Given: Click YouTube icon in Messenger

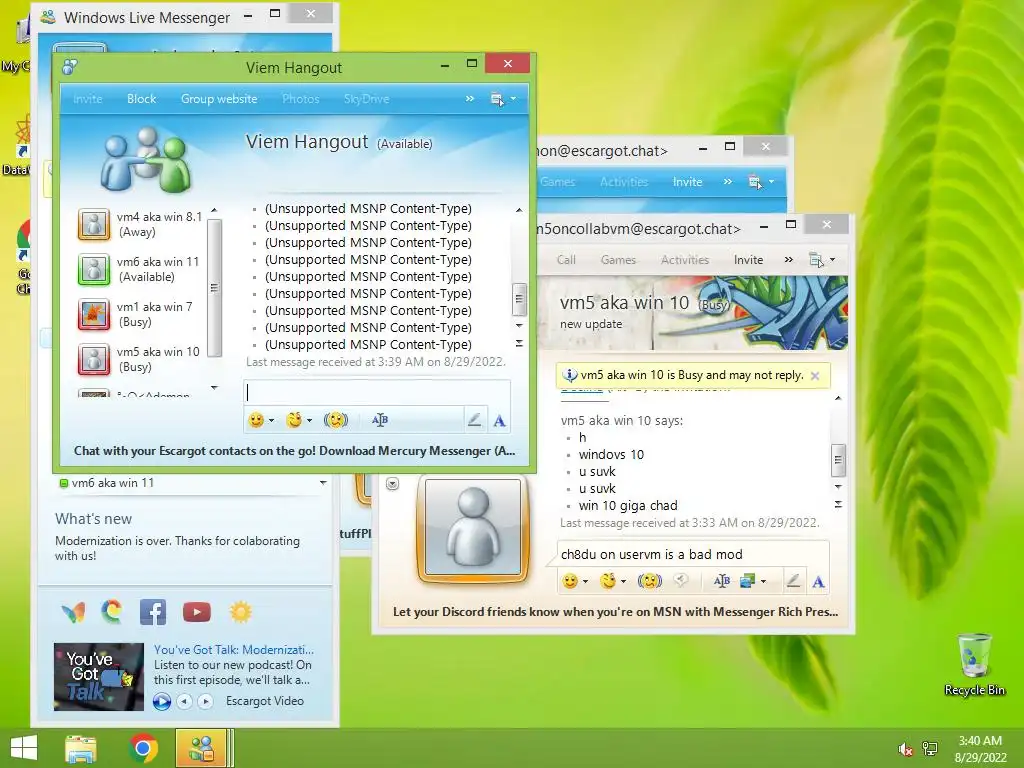Looking at the screenshot, I should pyautogui.click(x=197, y=612).
